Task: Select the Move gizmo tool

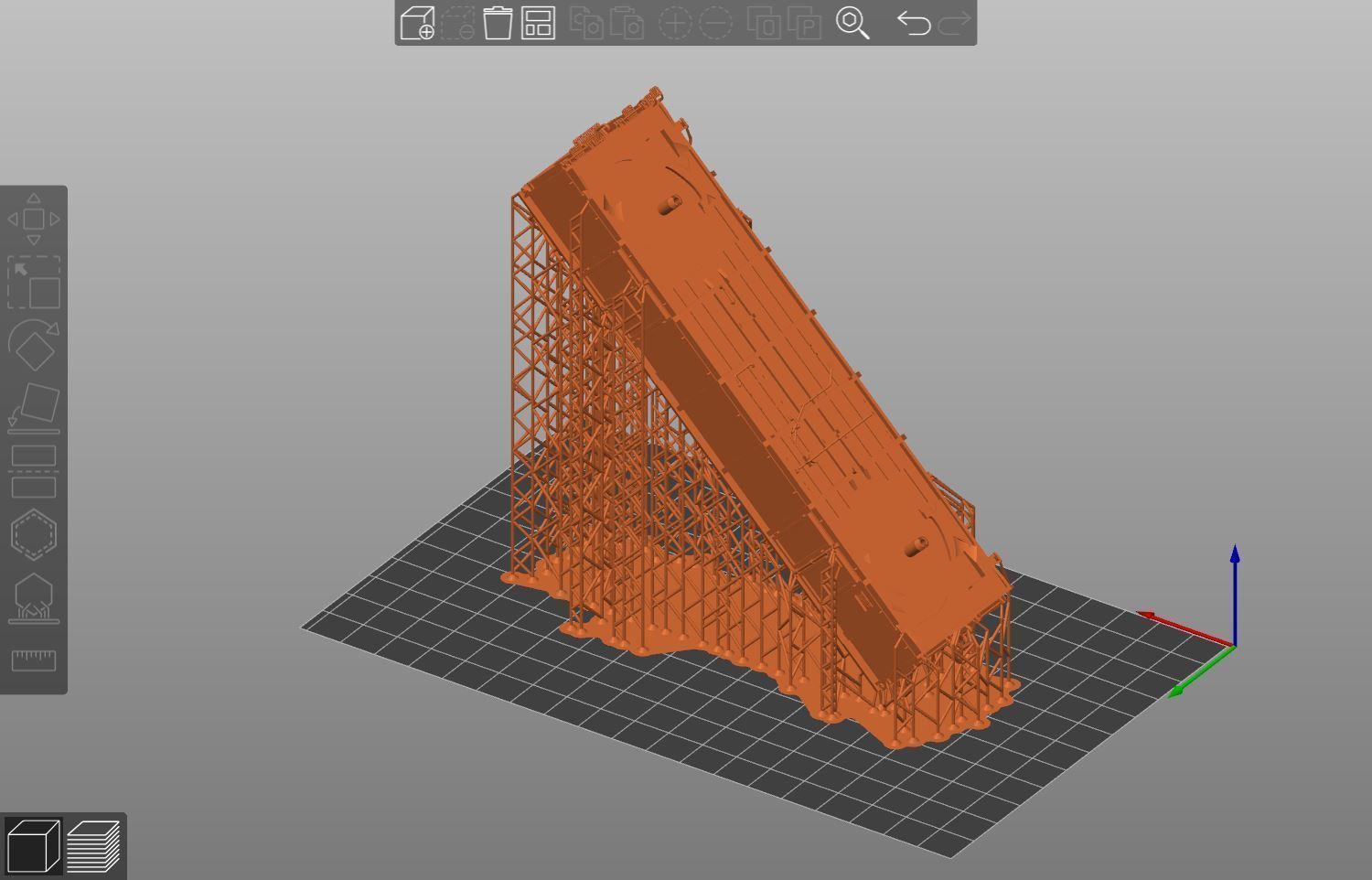Action: click(34, 219)
